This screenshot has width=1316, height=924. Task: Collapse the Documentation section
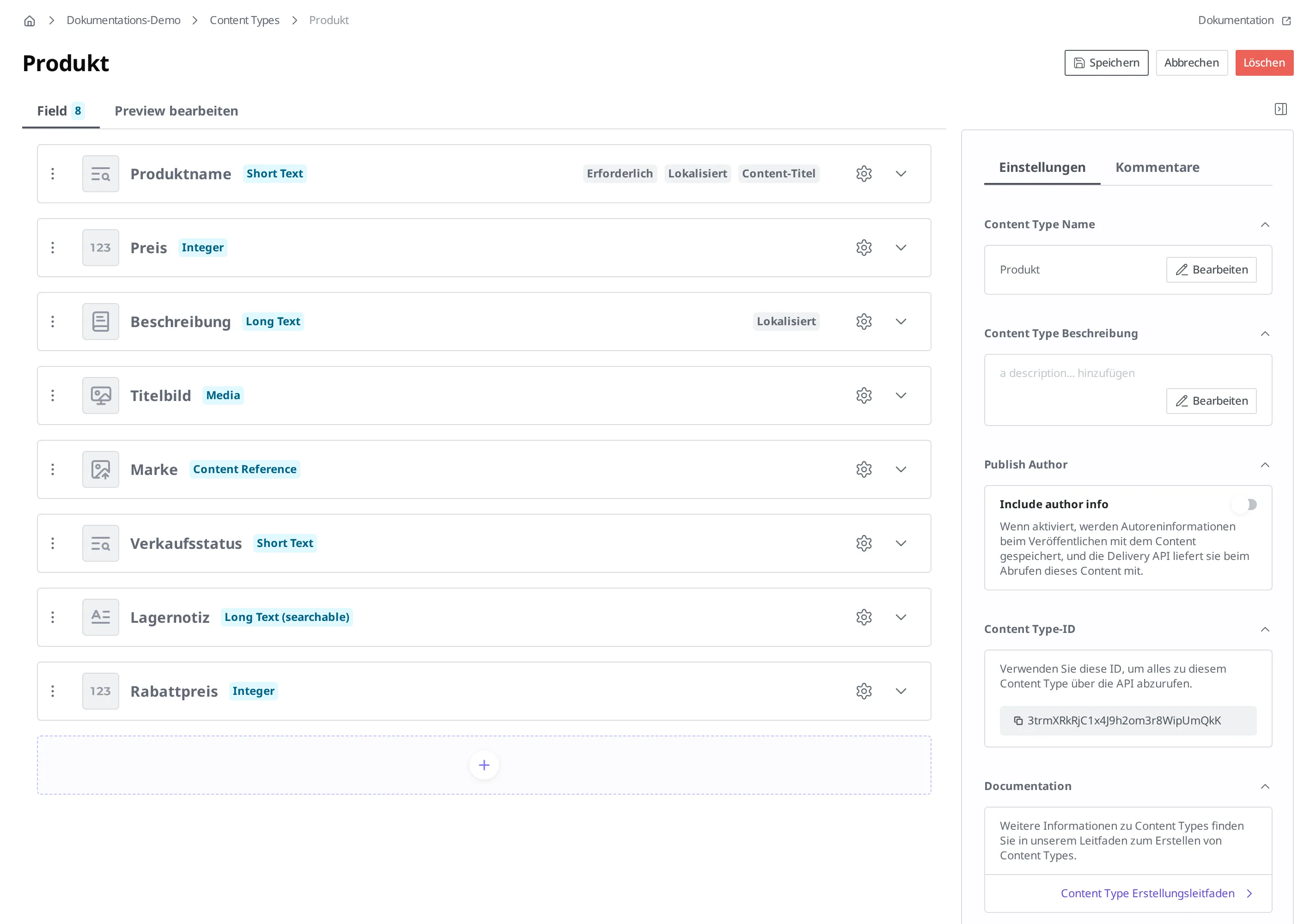[1265, 786]
